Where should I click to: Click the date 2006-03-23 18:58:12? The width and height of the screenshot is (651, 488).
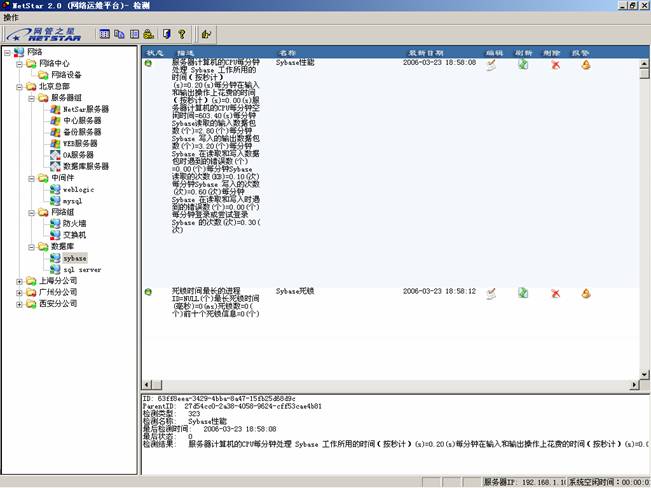click(439, 291)
